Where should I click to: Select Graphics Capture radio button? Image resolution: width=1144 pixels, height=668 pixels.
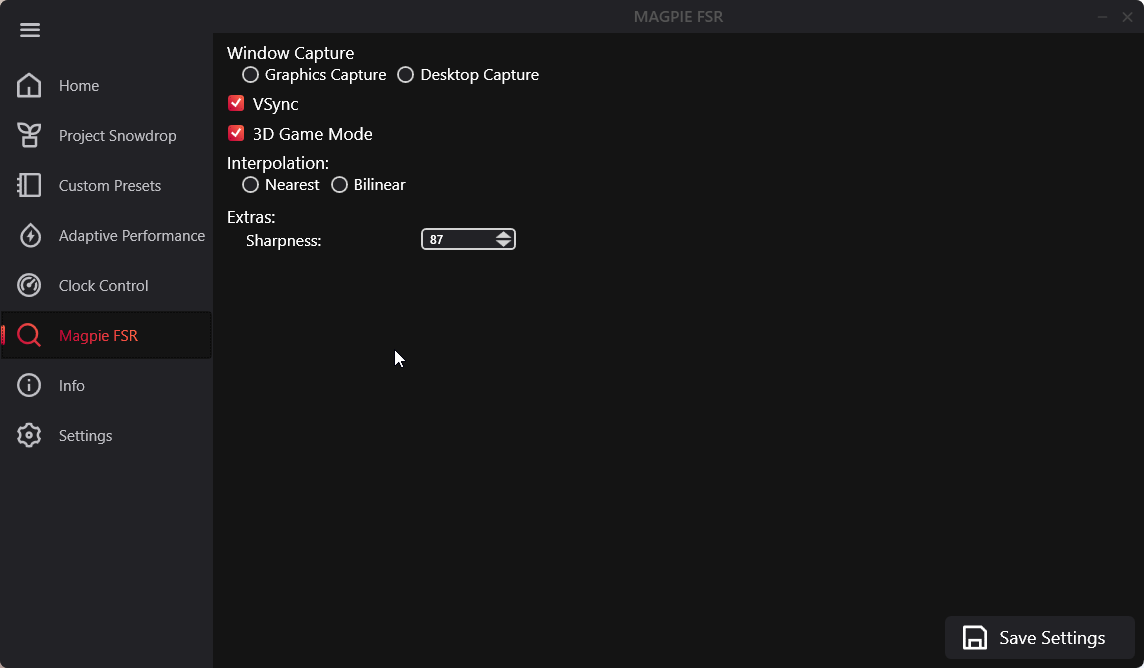click(250, 74)
